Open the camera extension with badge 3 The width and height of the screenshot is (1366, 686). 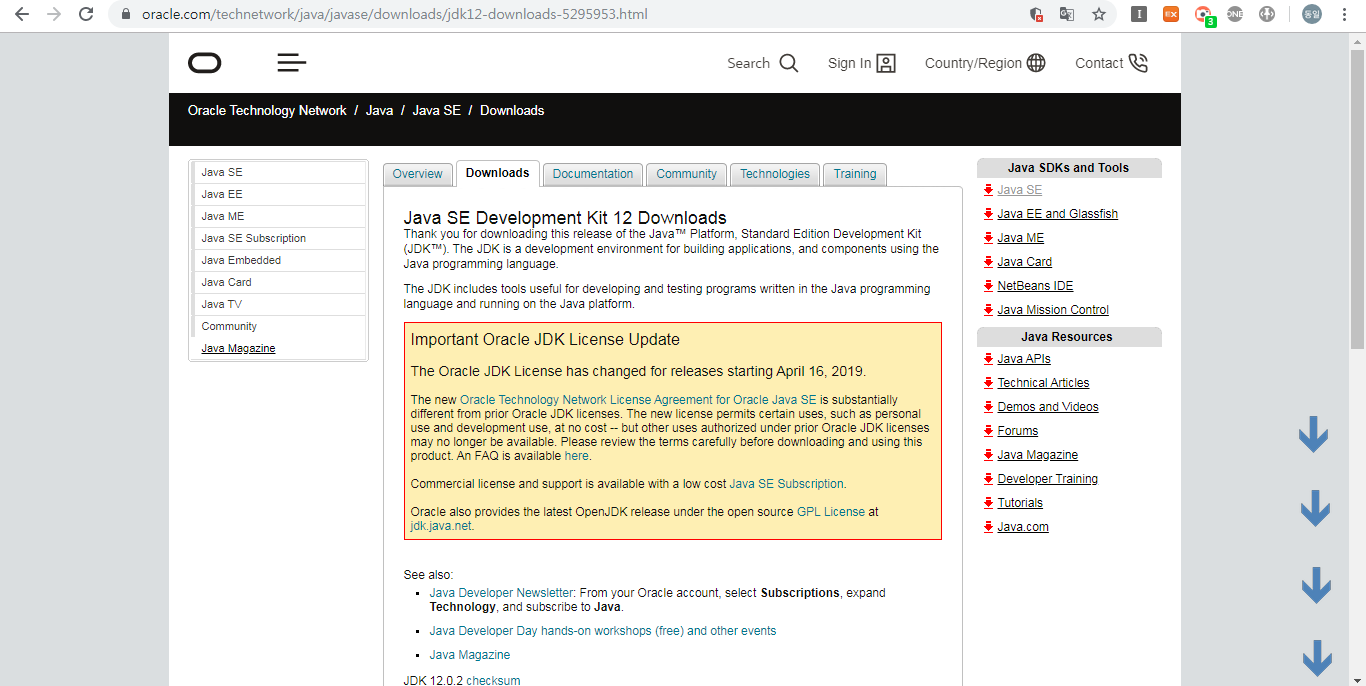click(x=1204, y=15)
